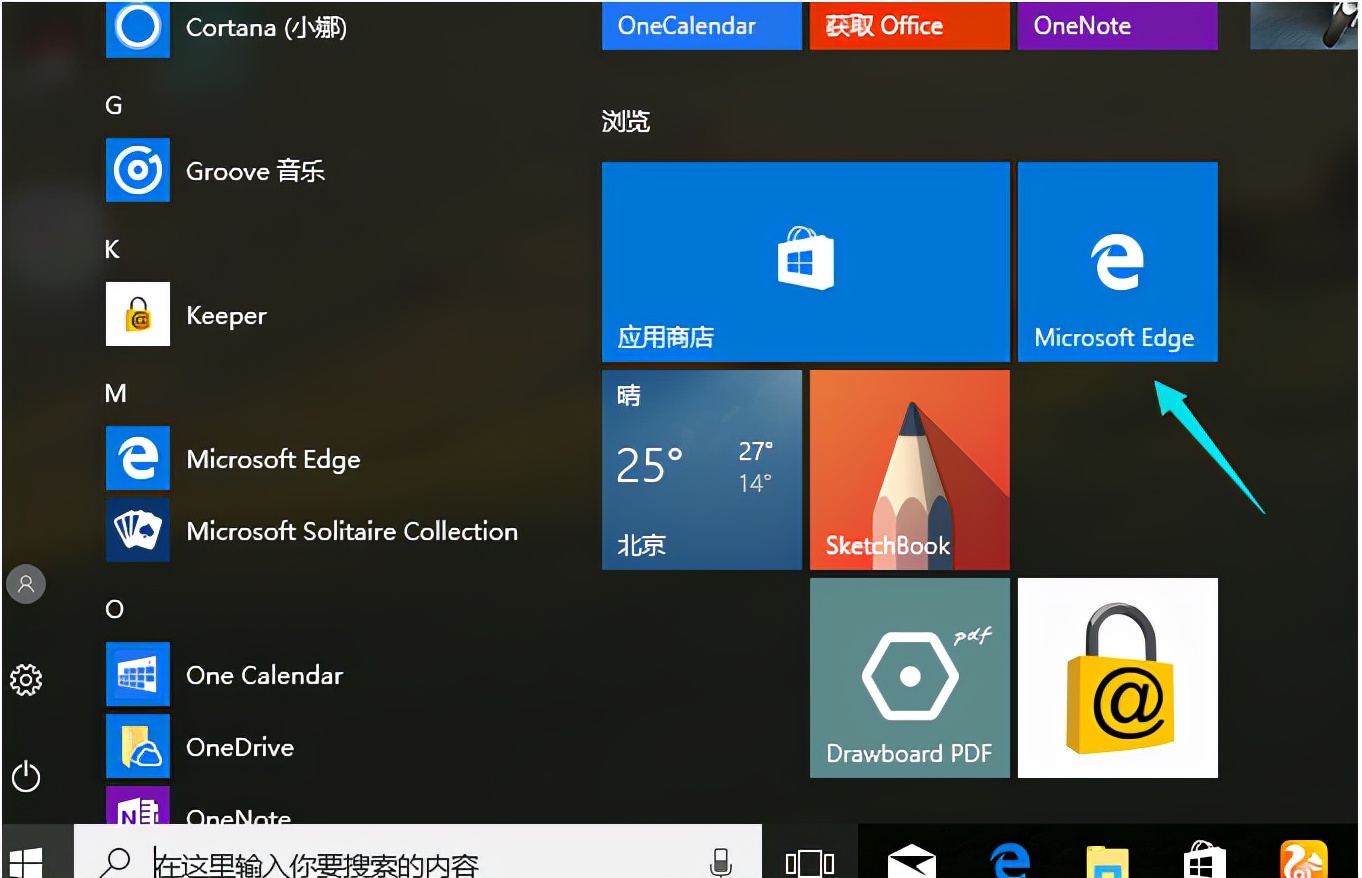Open Settings from the Start menu sidebar
Viewport: 1362px width, 878px height.
[x=25, y=679]
